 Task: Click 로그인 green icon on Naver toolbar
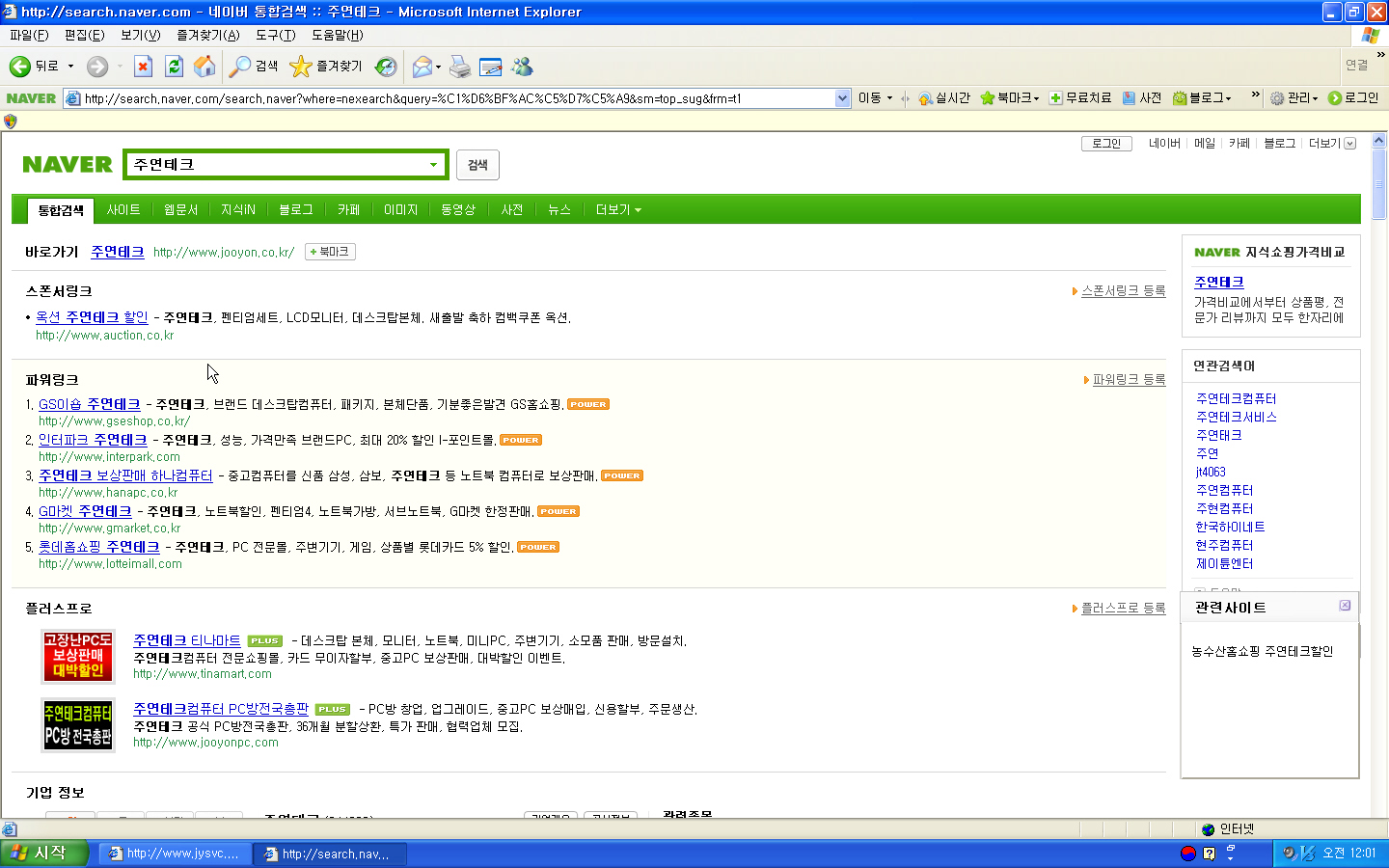(x=1353, y=98)
